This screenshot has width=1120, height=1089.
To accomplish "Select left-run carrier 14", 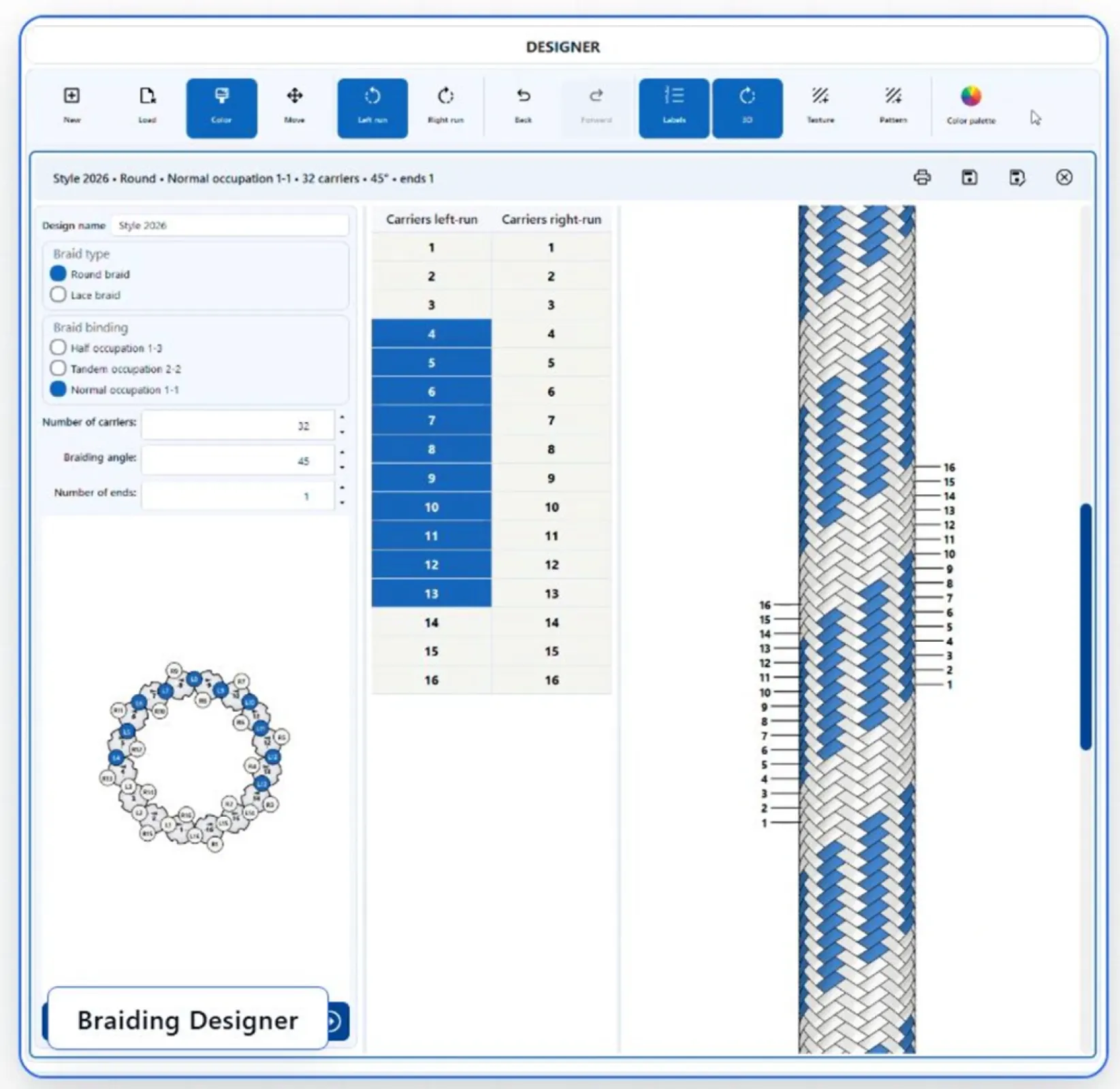I will tap(432, 623).
